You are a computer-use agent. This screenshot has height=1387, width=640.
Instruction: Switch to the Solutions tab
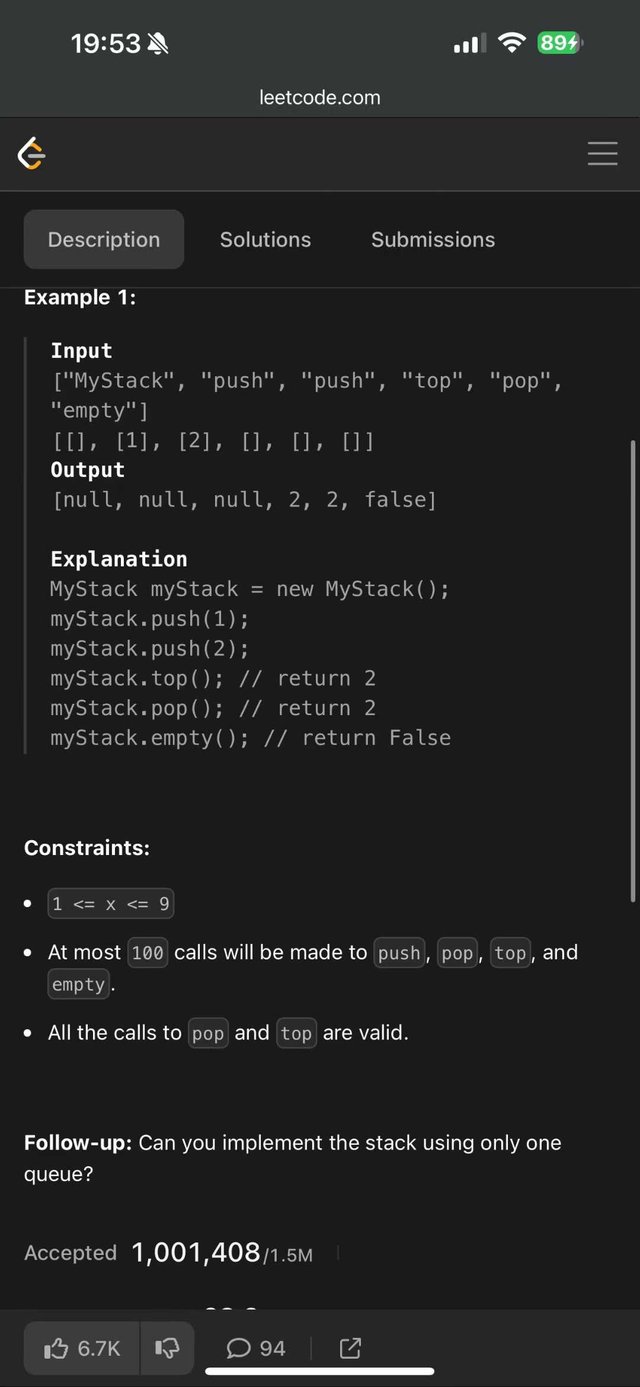265,239
